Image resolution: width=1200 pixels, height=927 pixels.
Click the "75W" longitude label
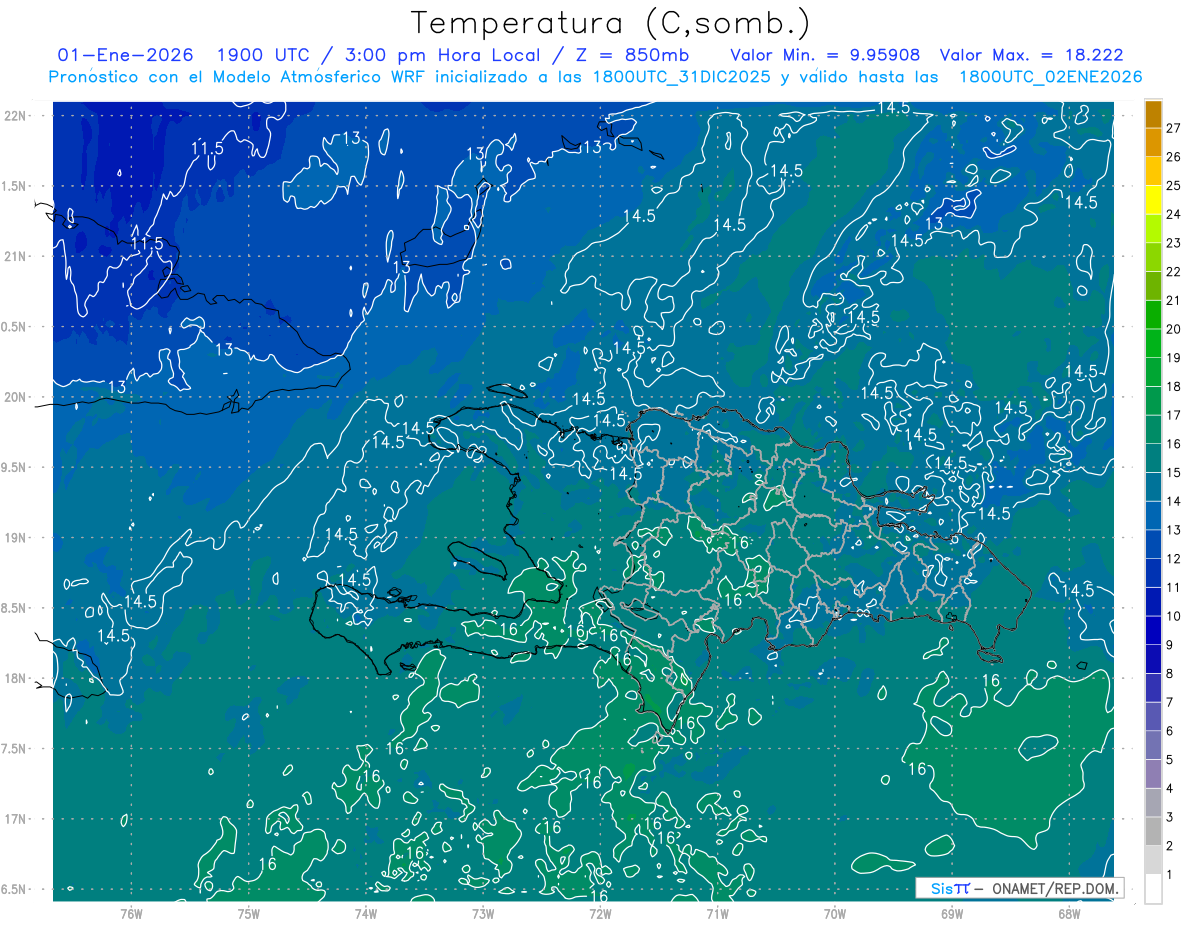pos(248,913)
